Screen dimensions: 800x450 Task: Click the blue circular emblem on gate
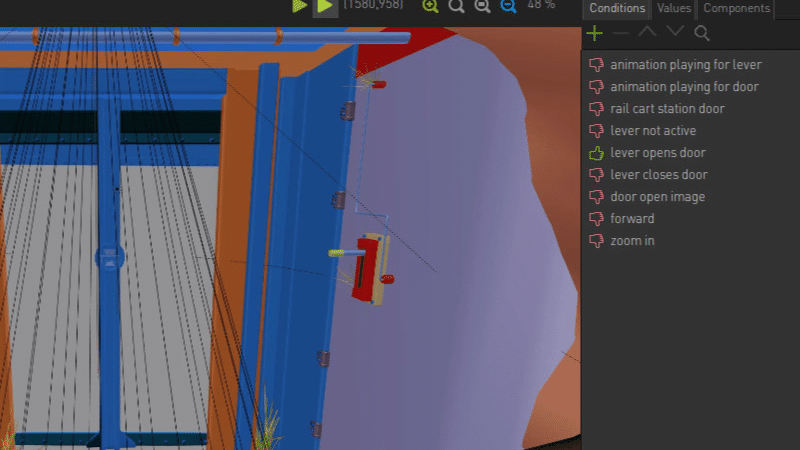[x=110, y=258]
